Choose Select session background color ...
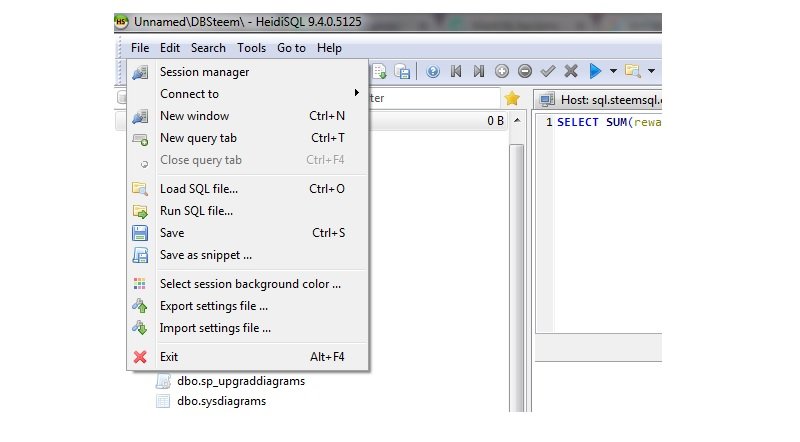 pos(247,284)
